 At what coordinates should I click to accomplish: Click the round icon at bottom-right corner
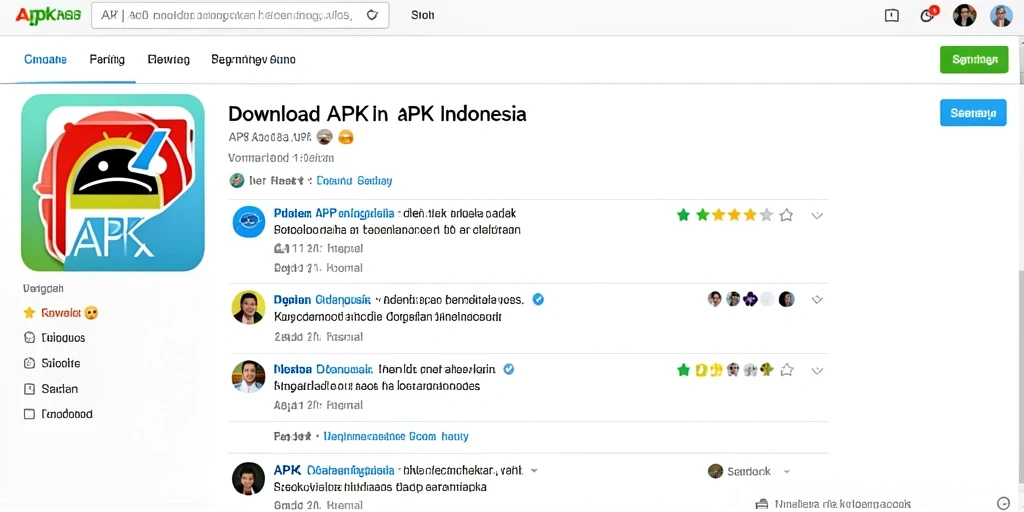(x=1005, y=503)
